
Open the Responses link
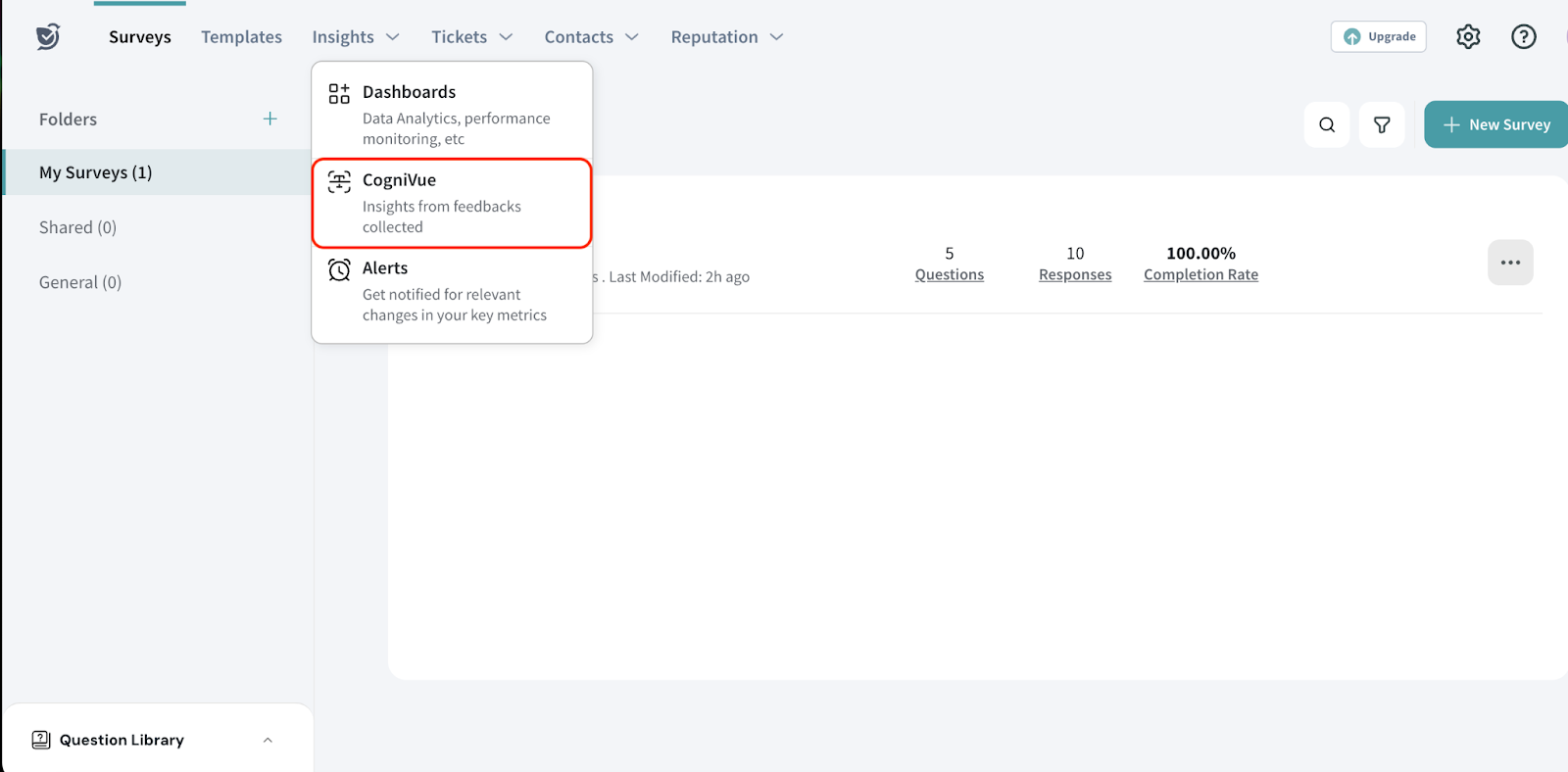coord(1075,275)
